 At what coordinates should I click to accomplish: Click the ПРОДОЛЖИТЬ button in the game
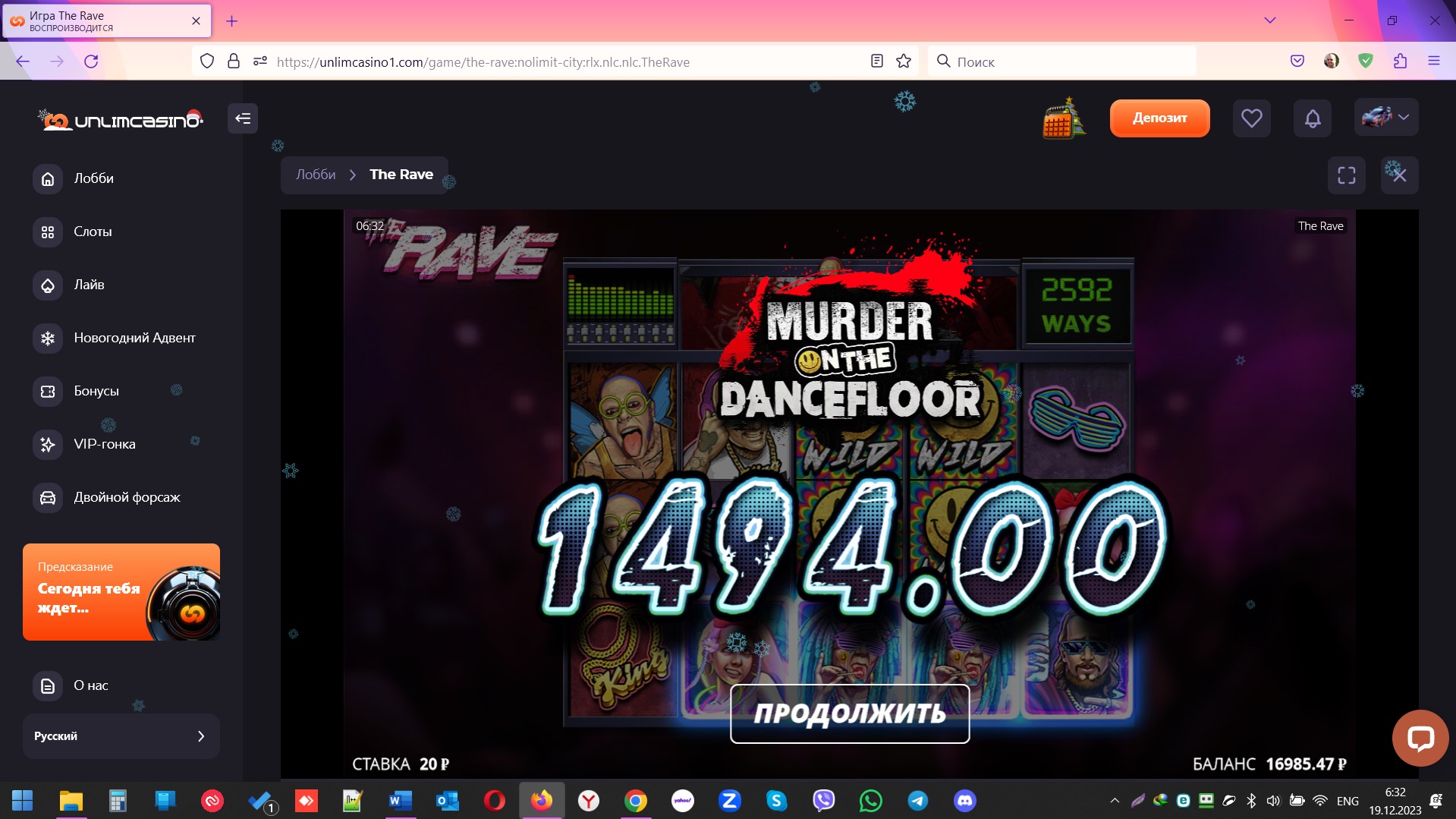pyautogui.click(x=850, y=713)
